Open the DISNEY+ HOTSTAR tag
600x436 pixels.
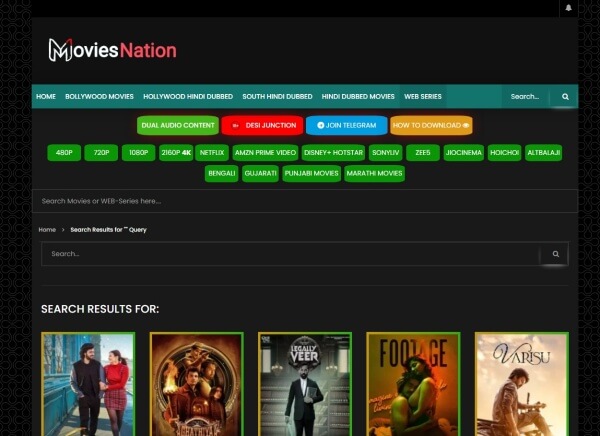(333, 152)
